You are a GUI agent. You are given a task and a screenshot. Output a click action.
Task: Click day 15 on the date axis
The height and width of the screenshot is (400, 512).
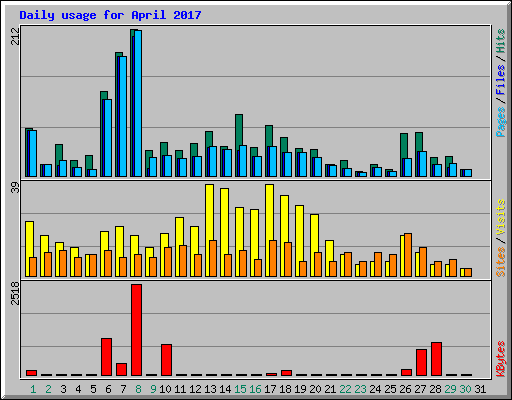(x=240, y=389)
